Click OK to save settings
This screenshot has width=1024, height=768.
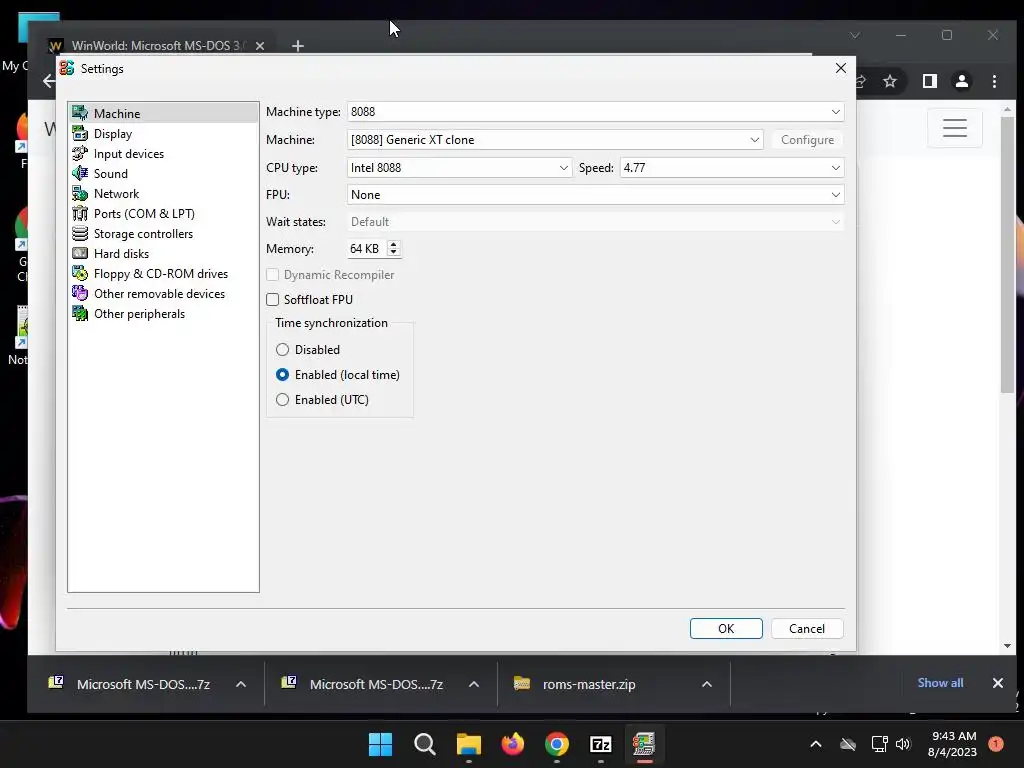pyautogui.click(x=726, y=629)
